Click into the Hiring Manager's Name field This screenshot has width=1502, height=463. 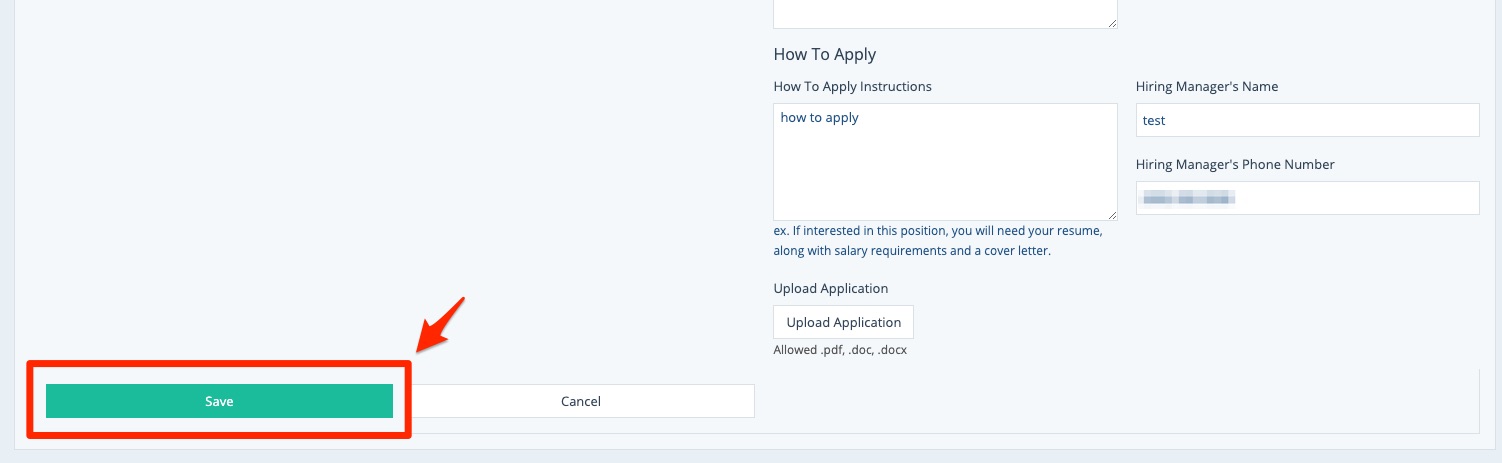pyautogui.click(x=1307, y=120)
